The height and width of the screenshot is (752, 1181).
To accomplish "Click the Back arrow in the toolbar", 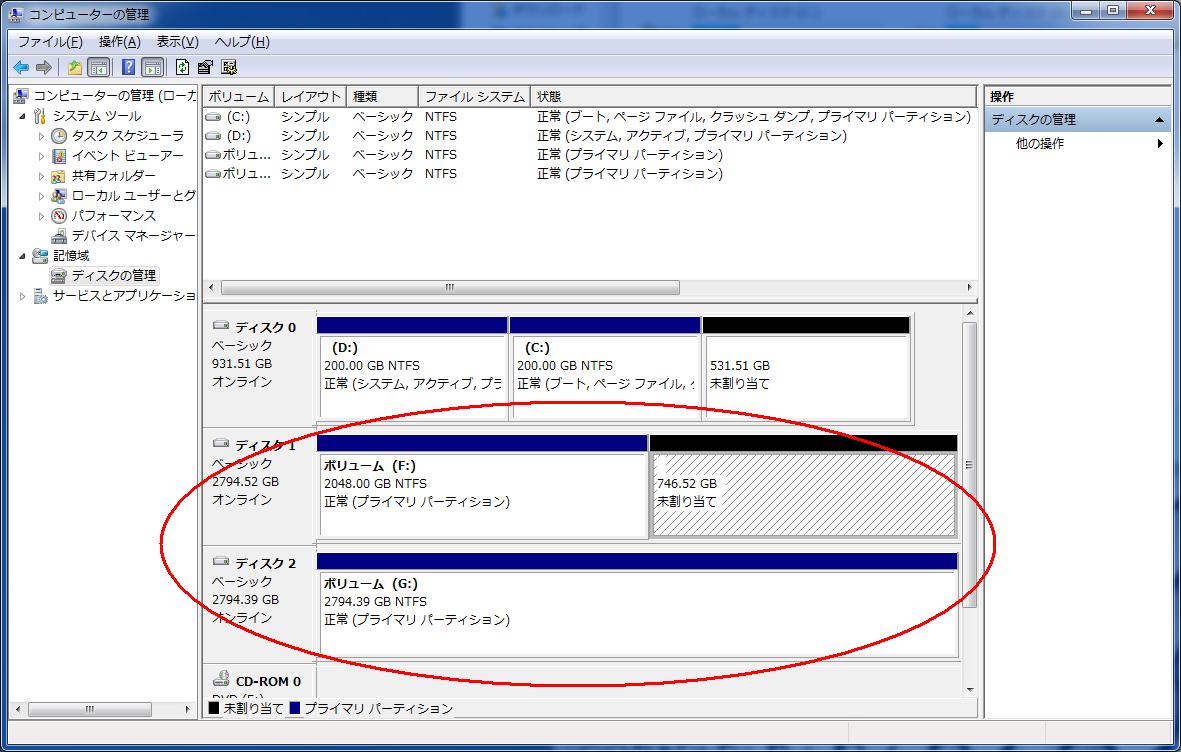I will pyautogui.click(x=21, y=68).
